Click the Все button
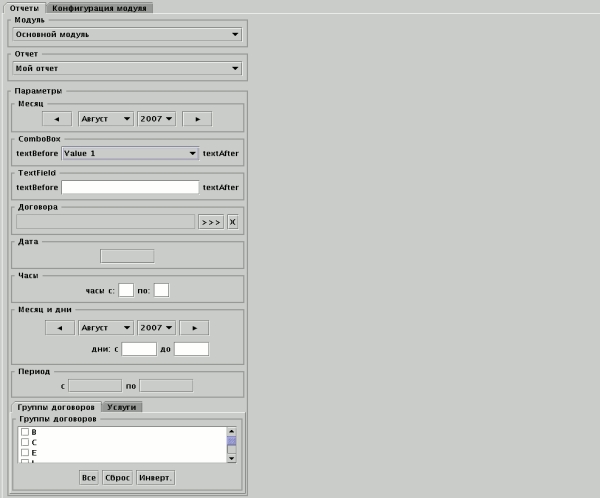The width and height of the screenshot is (600, 498). coord(89,478)
